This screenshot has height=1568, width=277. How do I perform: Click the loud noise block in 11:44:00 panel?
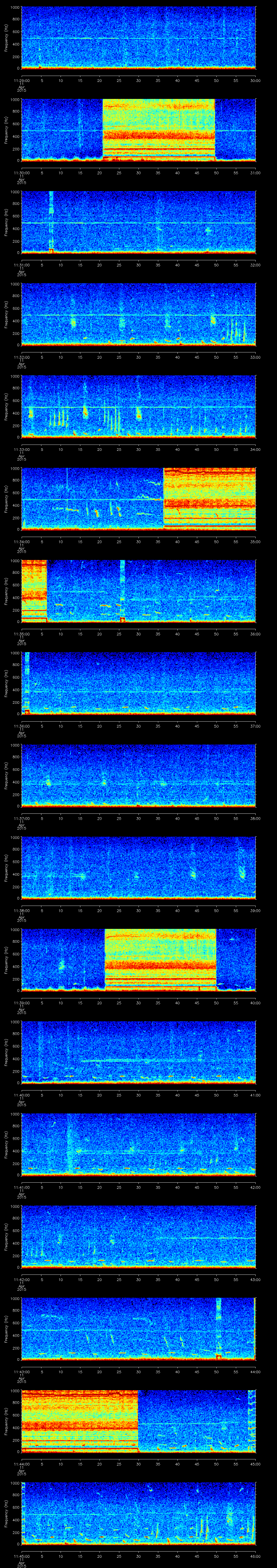pos(80,1421)
